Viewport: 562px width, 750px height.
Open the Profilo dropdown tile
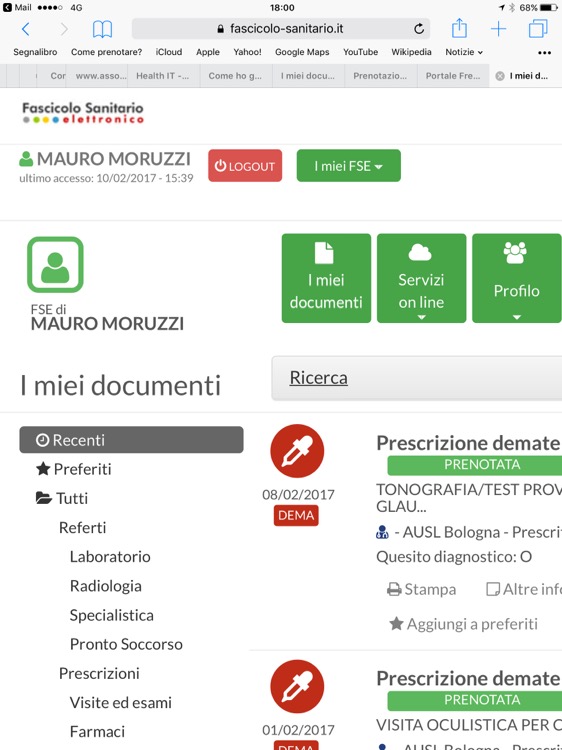pyautogui.click(x=517, y=278)
